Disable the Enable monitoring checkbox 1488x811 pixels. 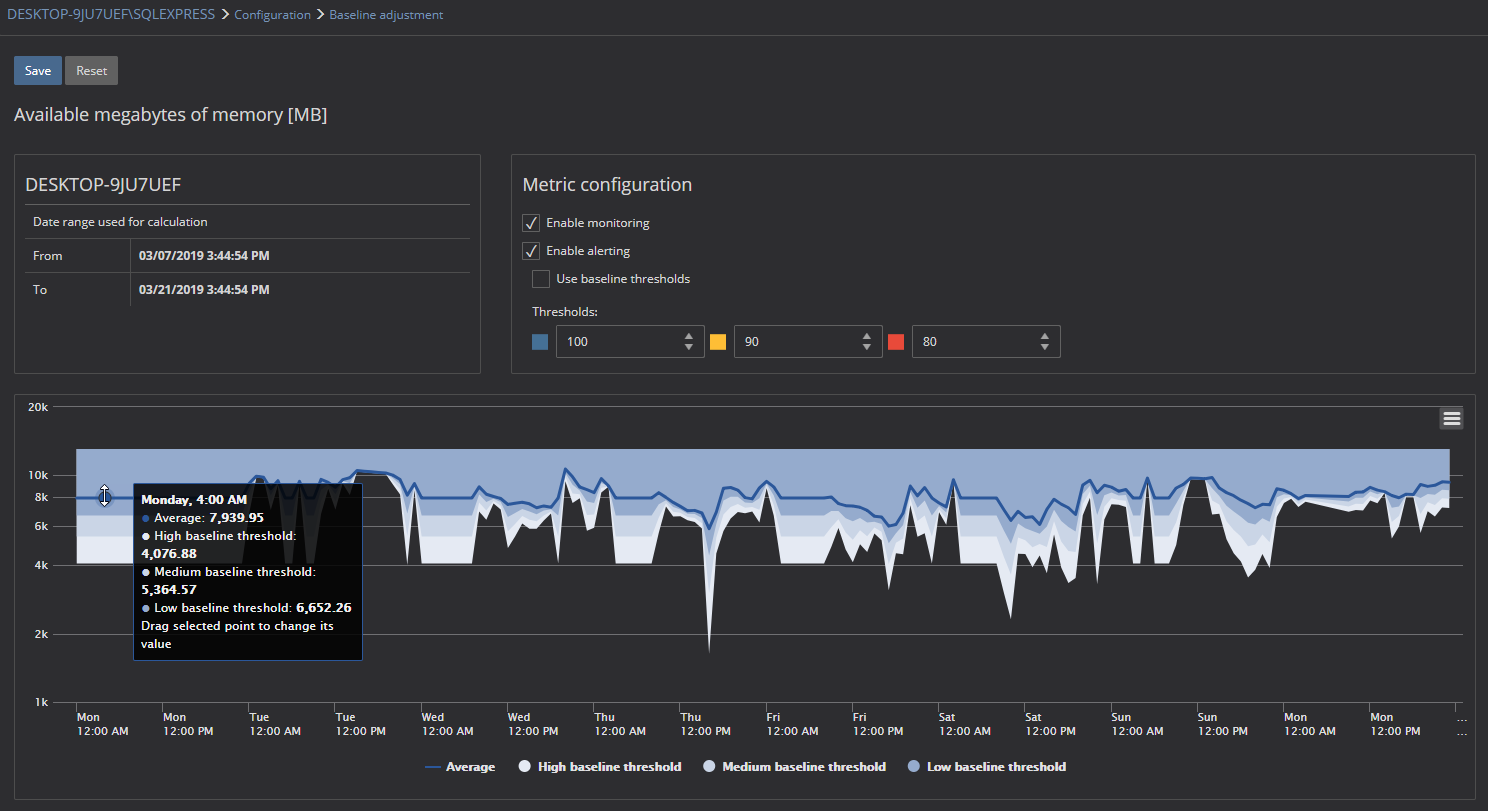[532, 223]
